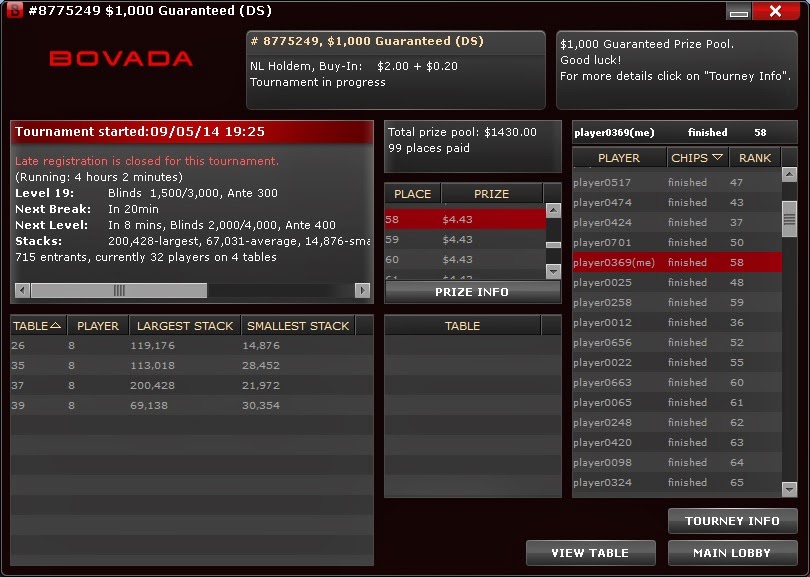Click right arrow of tournament info scrollbar
Image resolution: width=810 pixels, height=577 pixels.
point(362,290)
